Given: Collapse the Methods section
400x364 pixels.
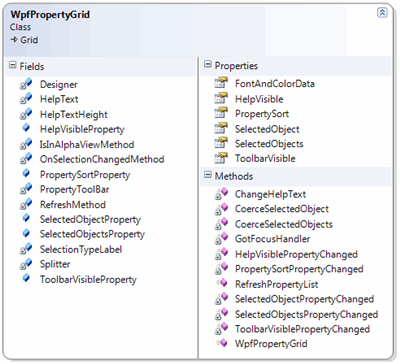Looking at the screenshot, I should [x=208, y=175].
